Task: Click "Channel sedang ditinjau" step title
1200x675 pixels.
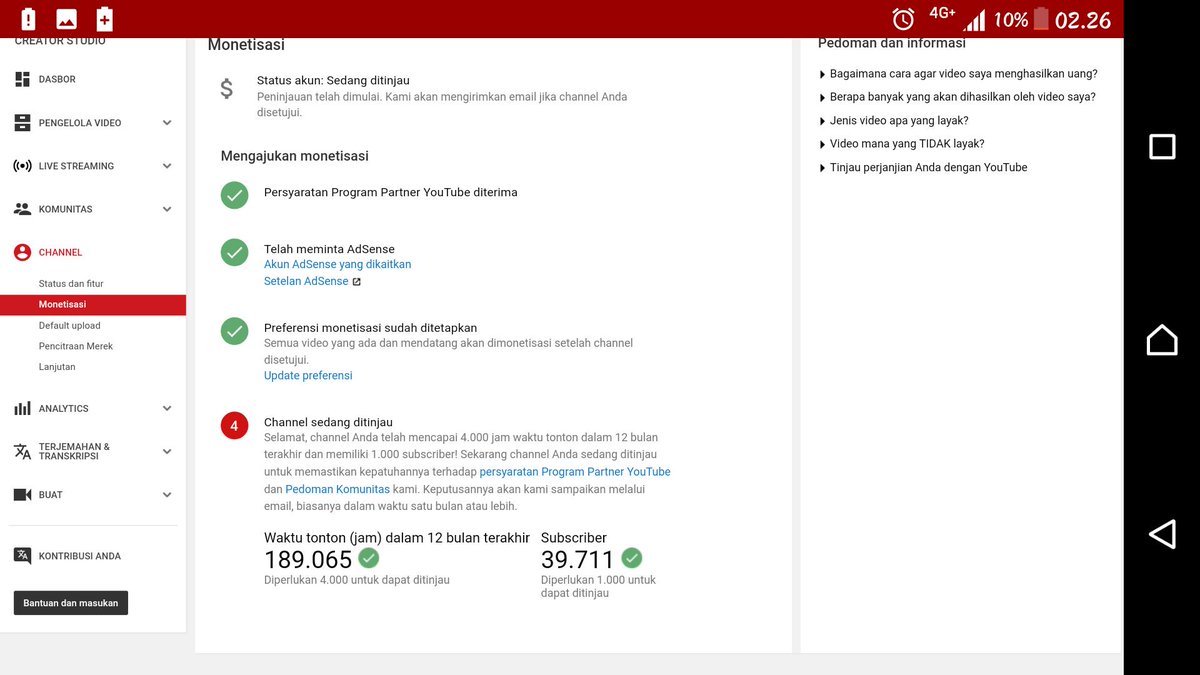Action: (x=328, y=422)
